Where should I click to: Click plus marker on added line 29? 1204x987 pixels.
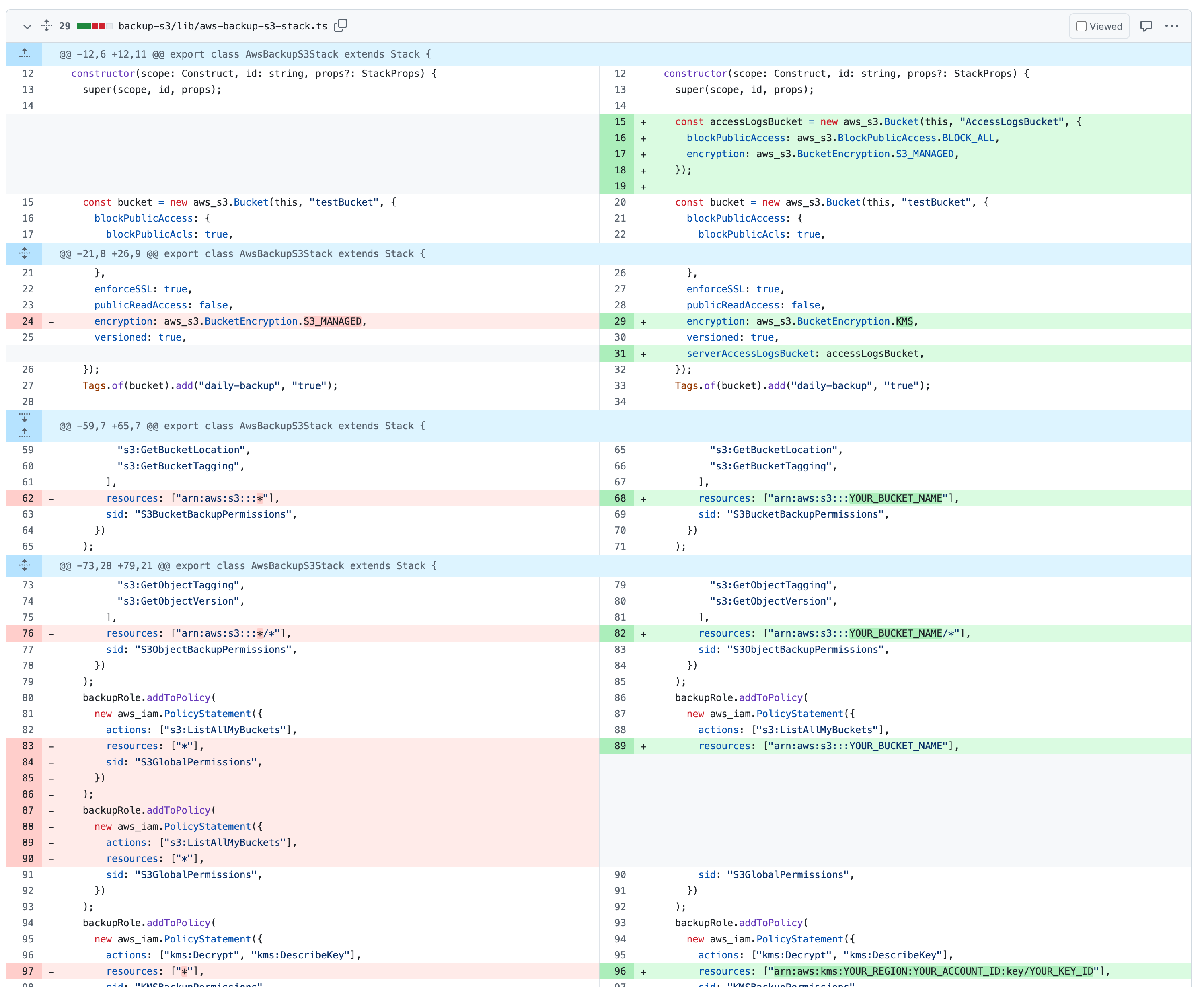pos(643,322)
